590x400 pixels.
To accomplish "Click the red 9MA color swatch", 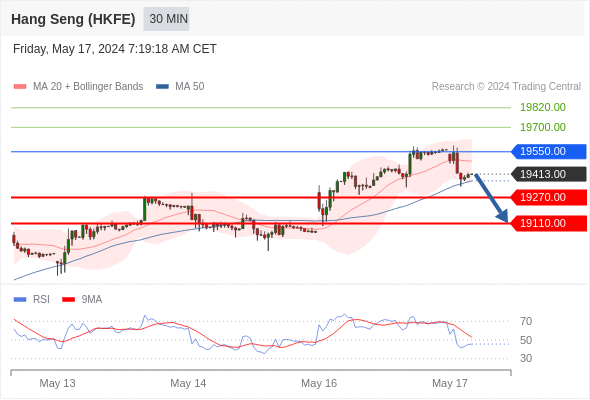I will tap(68, 300).
